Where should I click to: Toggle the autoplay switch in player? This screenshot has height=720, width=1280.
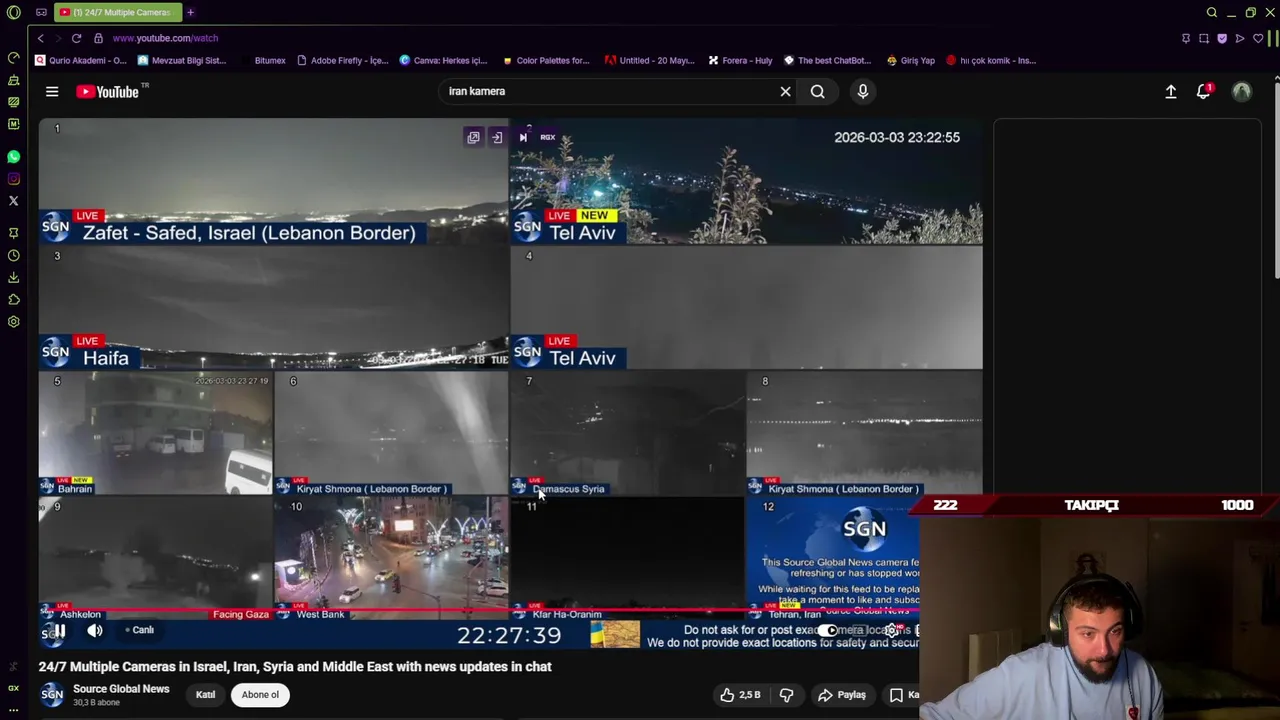(829, 631)
